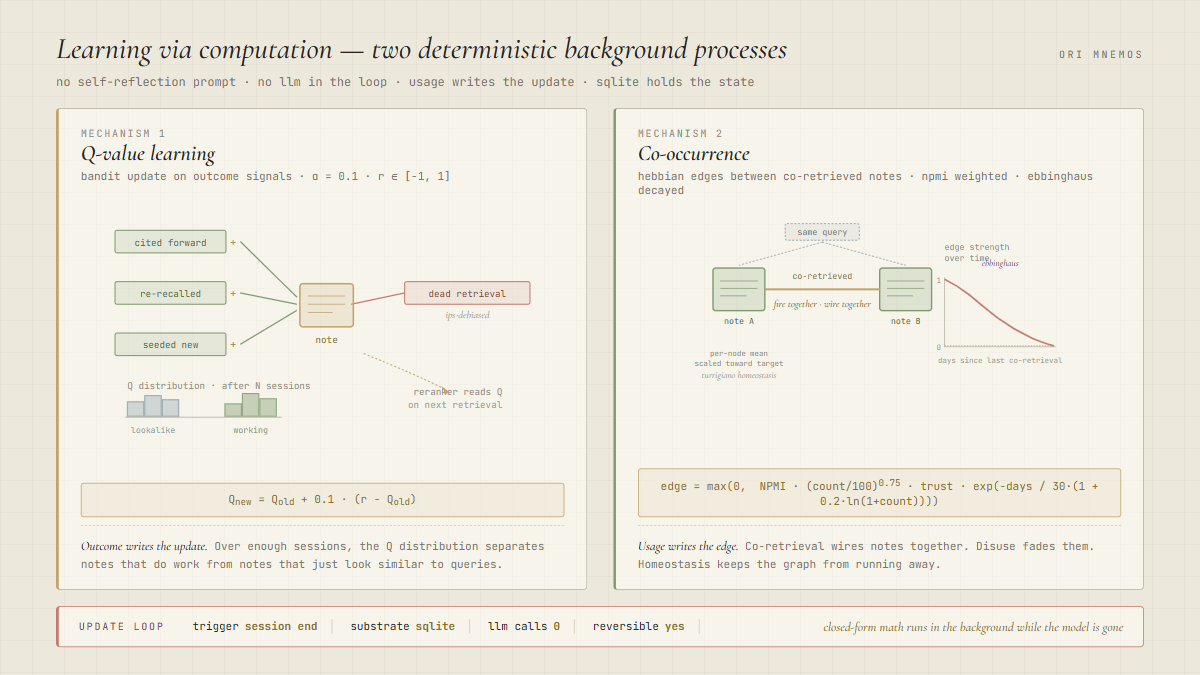This screenshot has width=1200, height=675.
Task: Click the note B document icon
Action: 906,290
